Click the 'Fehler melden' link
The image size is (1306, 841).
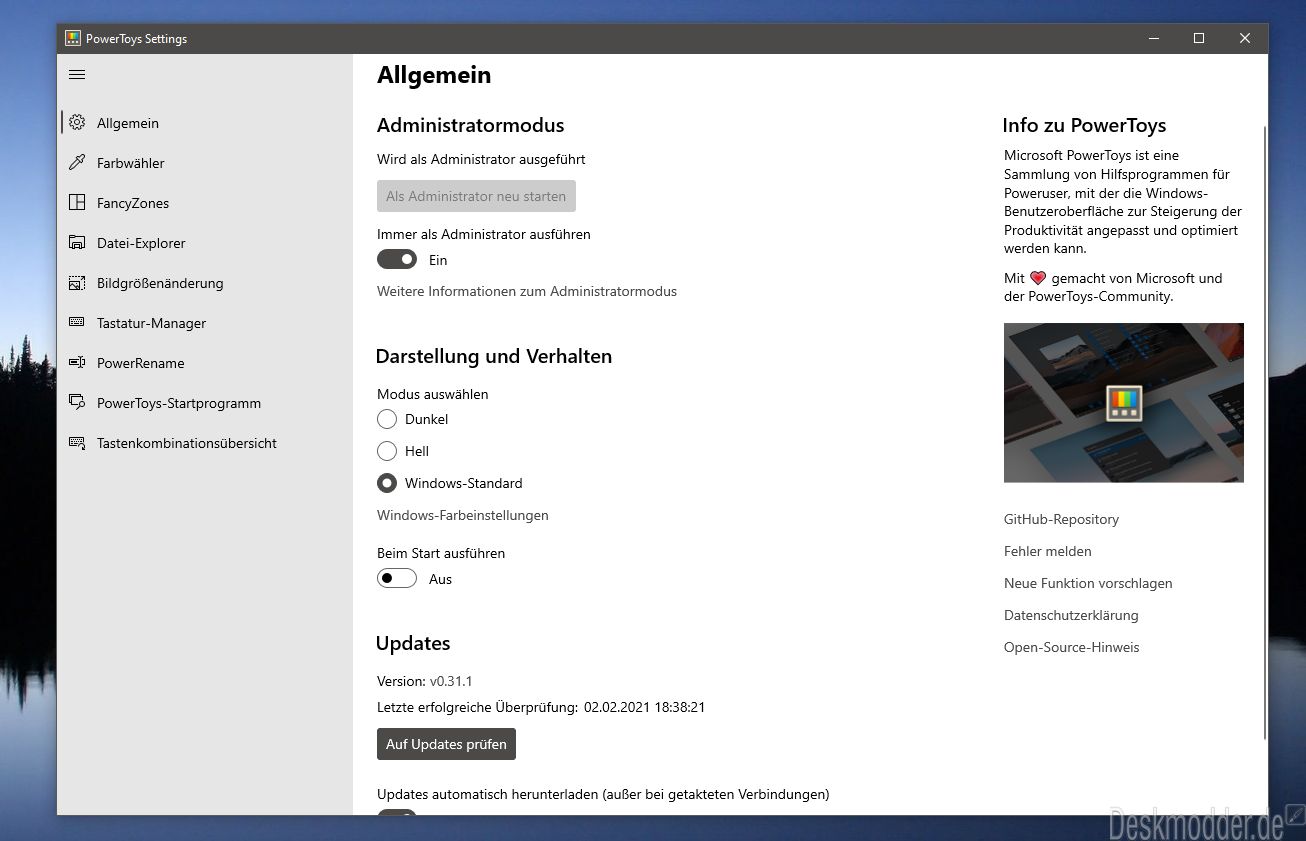(x=1048, y=551)
